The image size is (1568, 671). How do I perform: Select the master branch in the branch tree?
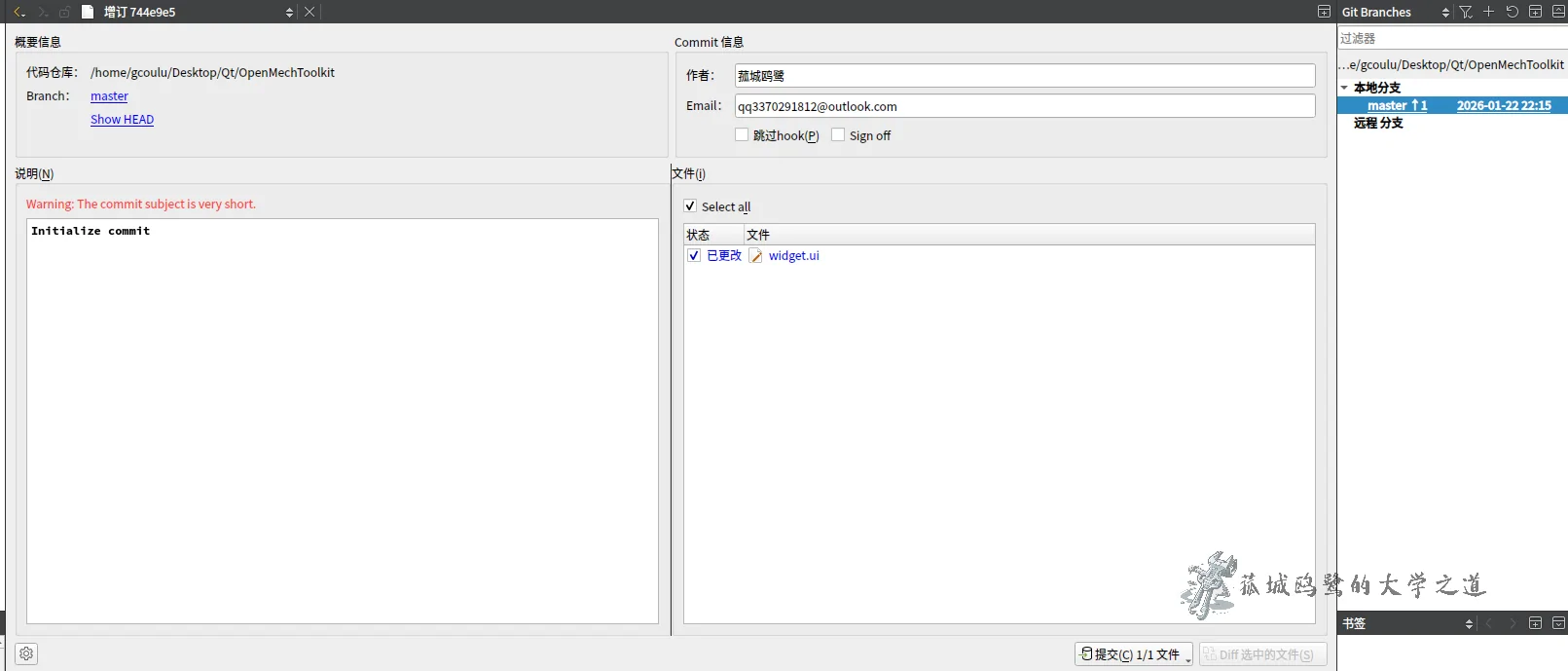click(x=1387, y=105)
